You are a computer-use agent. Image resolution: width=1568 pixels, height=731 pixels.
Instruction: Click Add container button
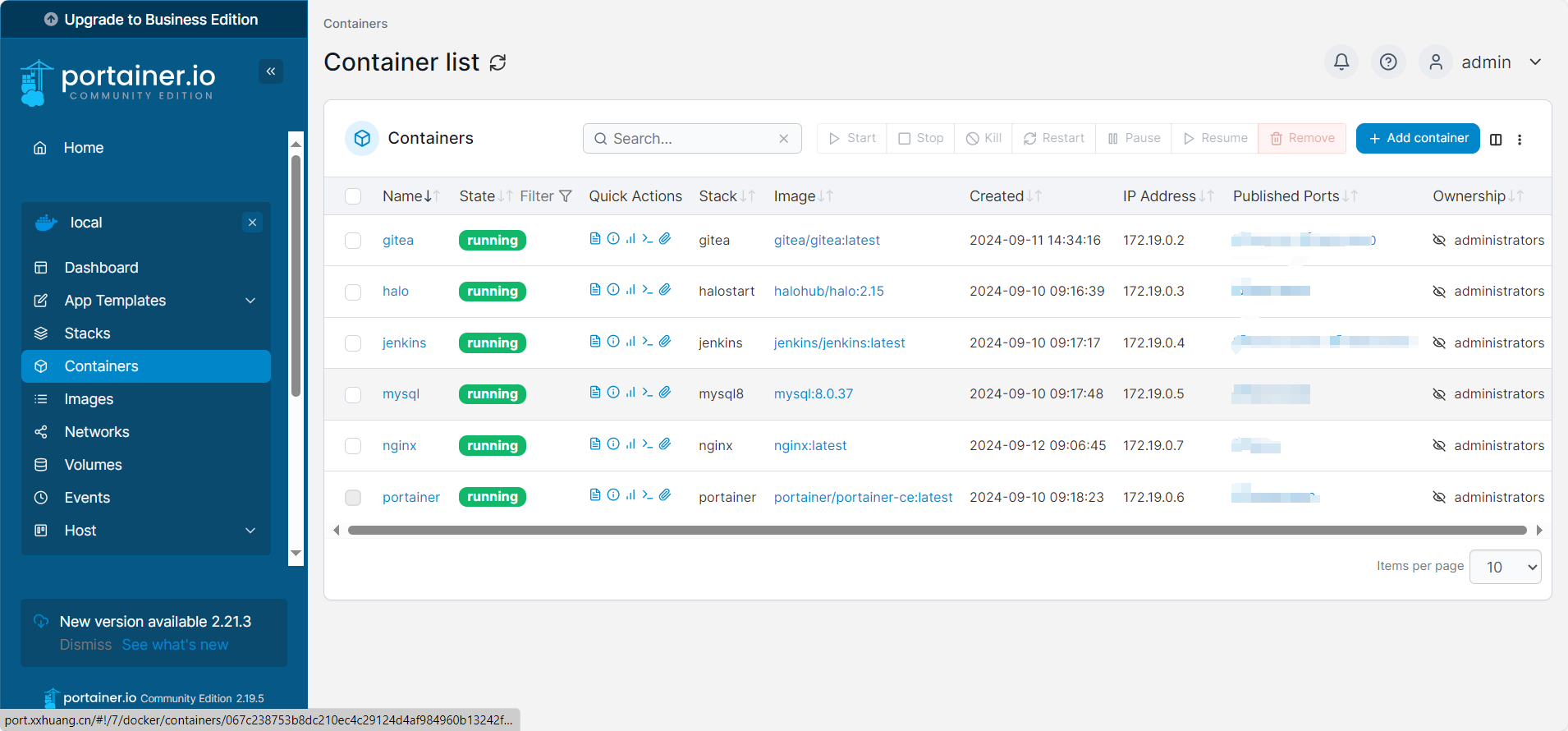pyautogui.click(x=1418, y=138)
